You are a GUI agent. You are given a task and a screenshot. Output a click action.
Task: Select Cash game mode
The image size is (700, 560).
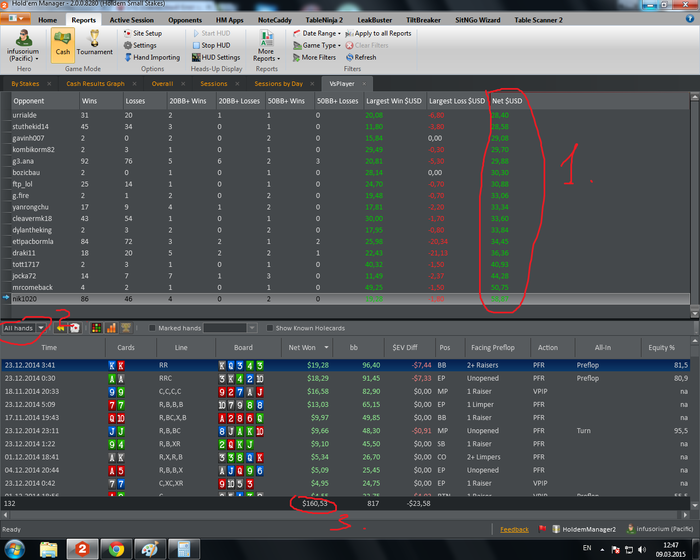62,44
